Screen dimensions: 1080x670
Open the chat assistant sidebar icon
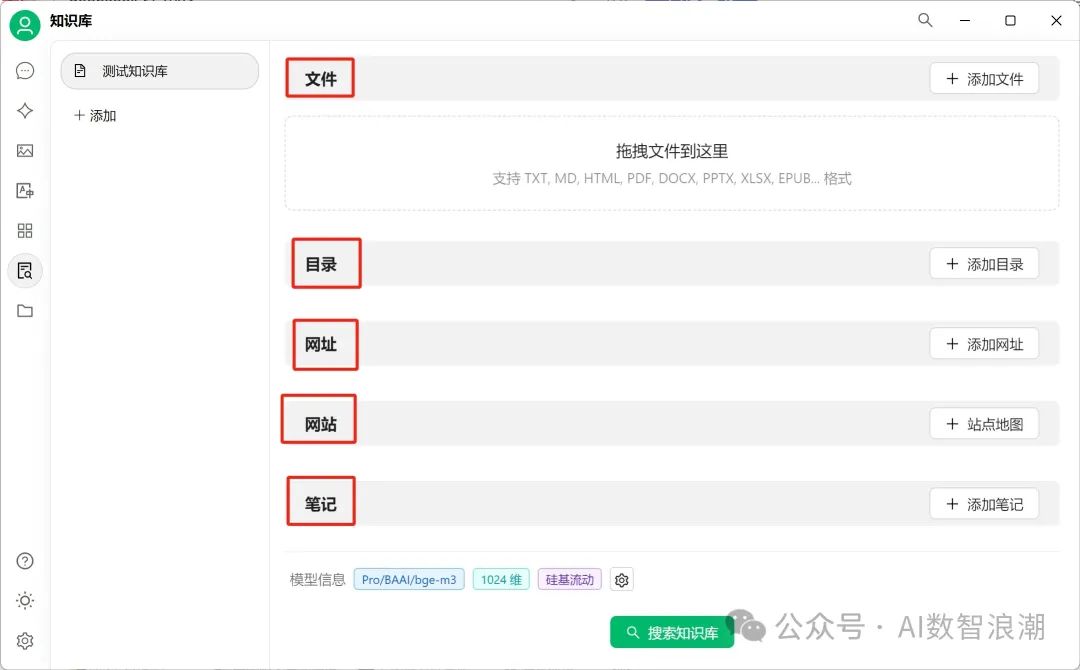coord(25,71)
